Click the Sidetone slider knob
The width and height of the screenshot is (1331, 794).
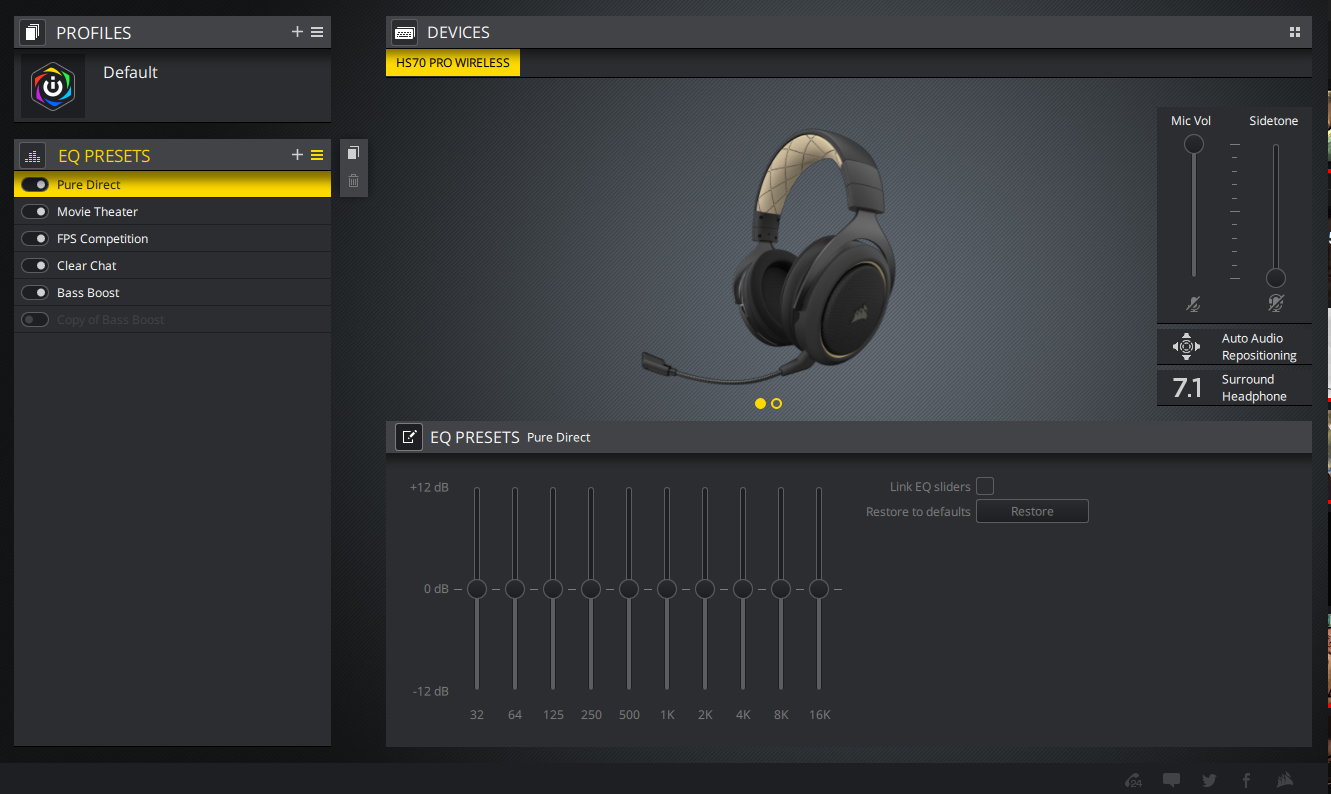pyautogui.click(x=1276, y=278)
